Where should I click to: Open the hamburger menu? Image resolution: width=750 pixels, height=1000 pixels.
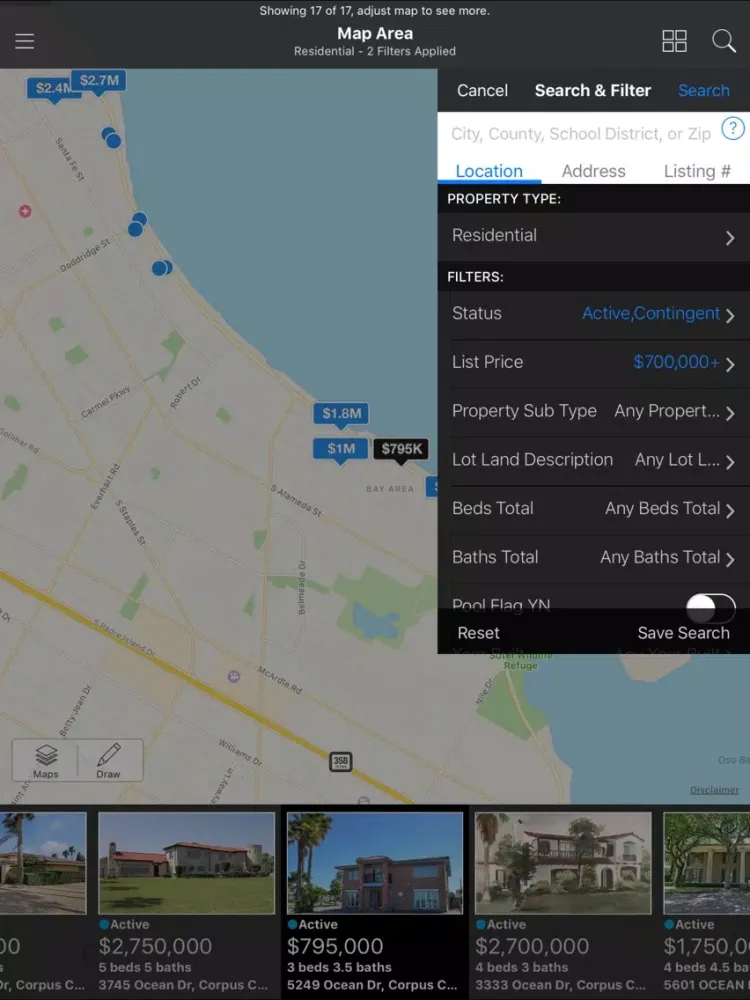tap(25, 41)
